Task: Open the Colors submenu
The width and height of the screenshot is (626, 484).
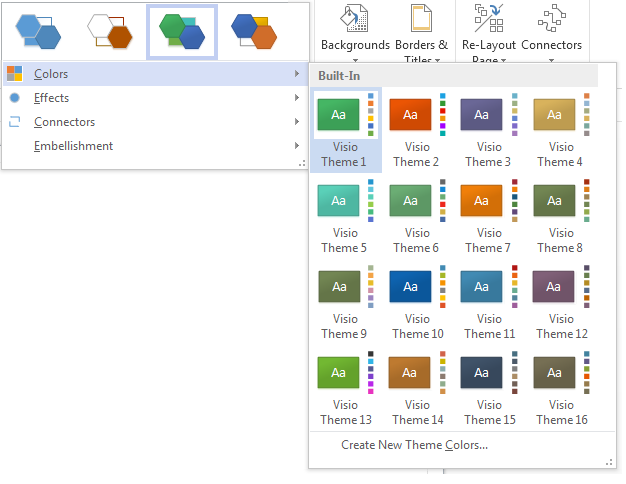Action: 156,74
